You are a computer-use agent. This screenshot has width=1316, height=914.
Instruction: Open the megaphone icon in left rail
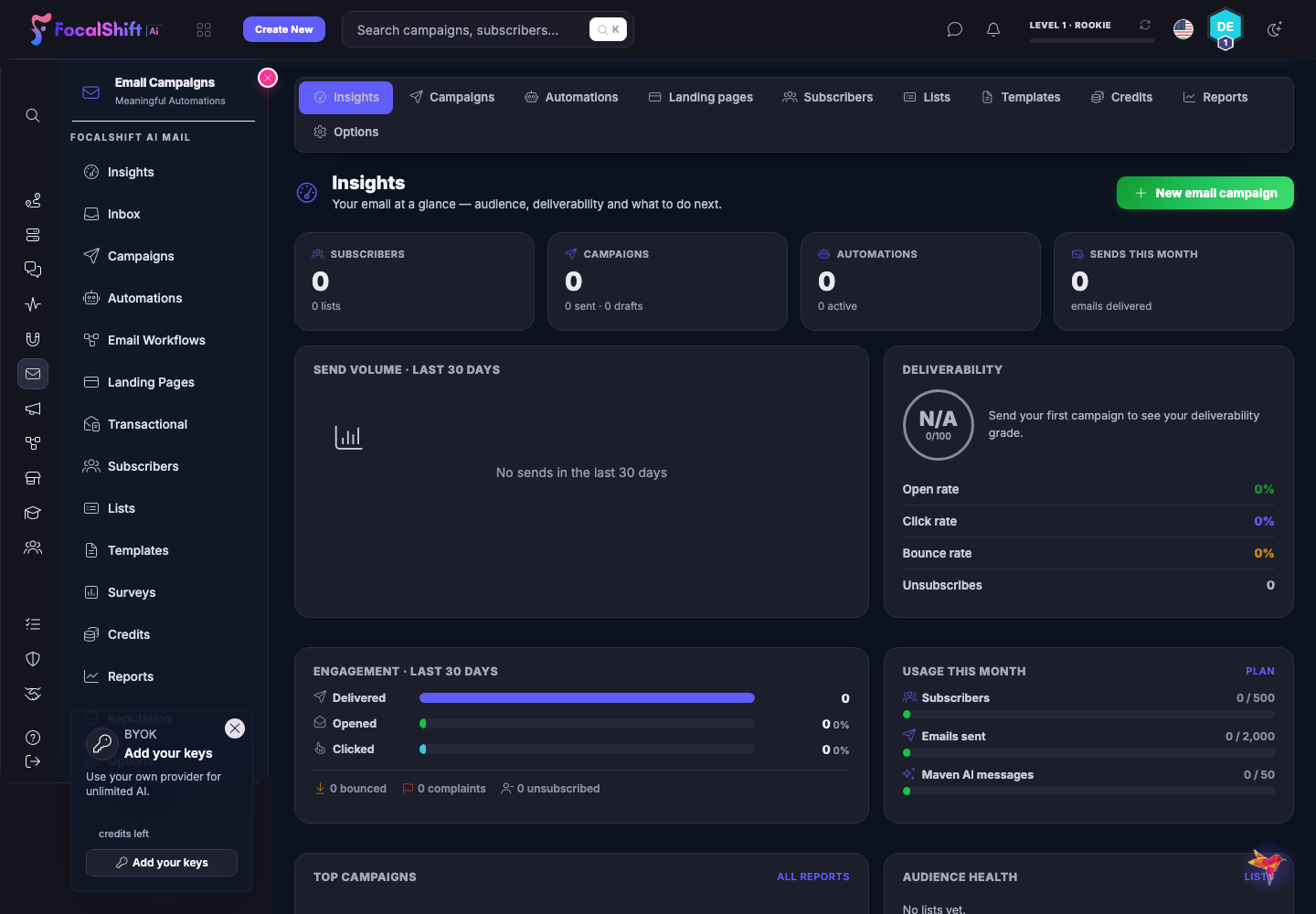tap(33, 409)
